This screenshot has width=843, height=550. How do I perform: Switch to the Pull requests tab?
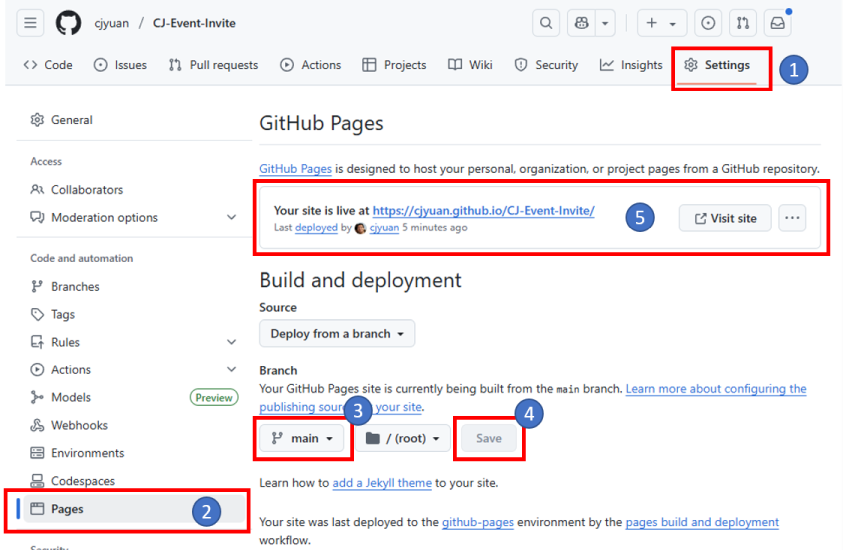tap(213, 65)
